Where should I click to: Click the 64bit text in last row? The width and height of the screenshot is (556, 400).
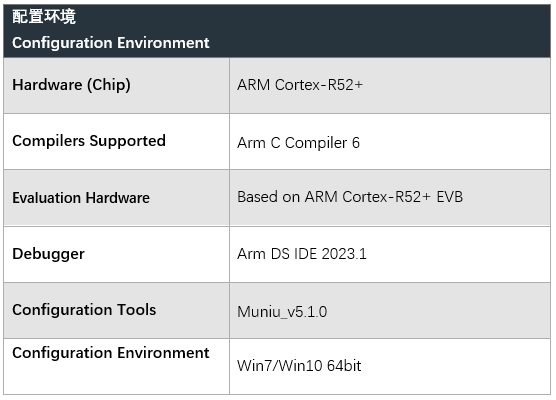pos(344,366)
